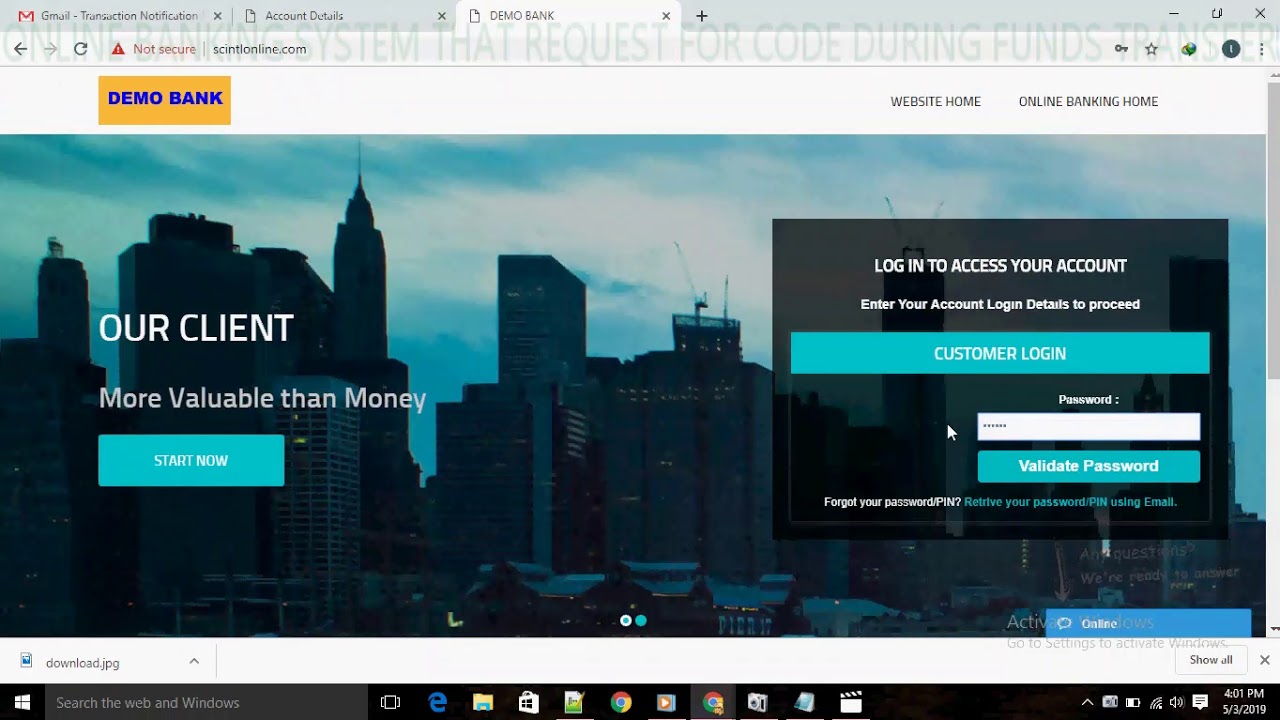
Task: Open ONLINE BANKING HOME menu link
Action: tap(1088, 101)
